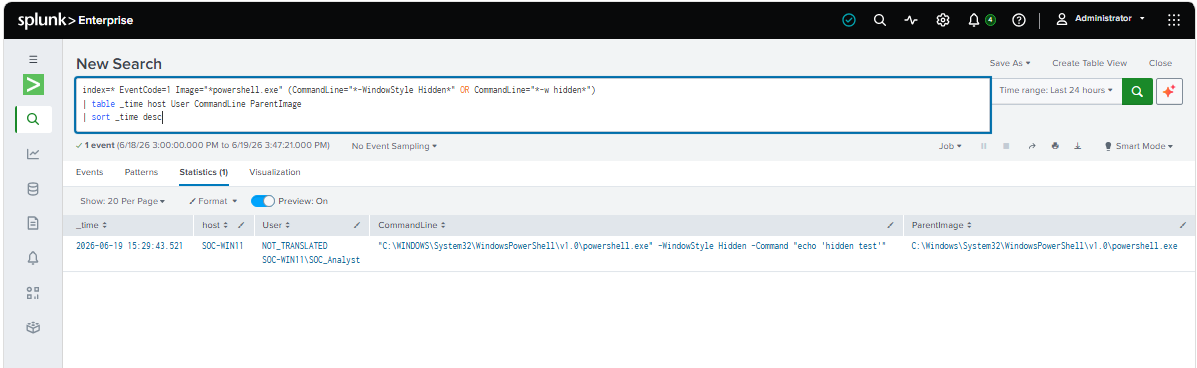This screenshot has height=368, width=1197.
Task: Click the ParentImage powershell.exe path cell
Action: click(x=1044, y=246)
